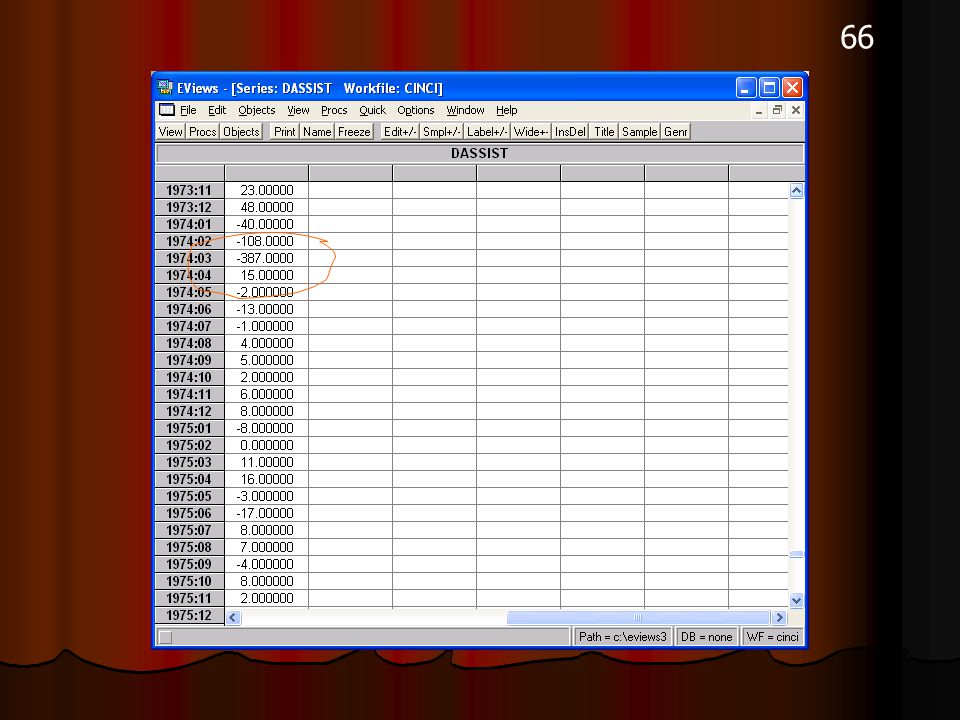Open the Edit menu
Image resolution: width=960 pixels, height=720 pixels.
pos(217,110)
